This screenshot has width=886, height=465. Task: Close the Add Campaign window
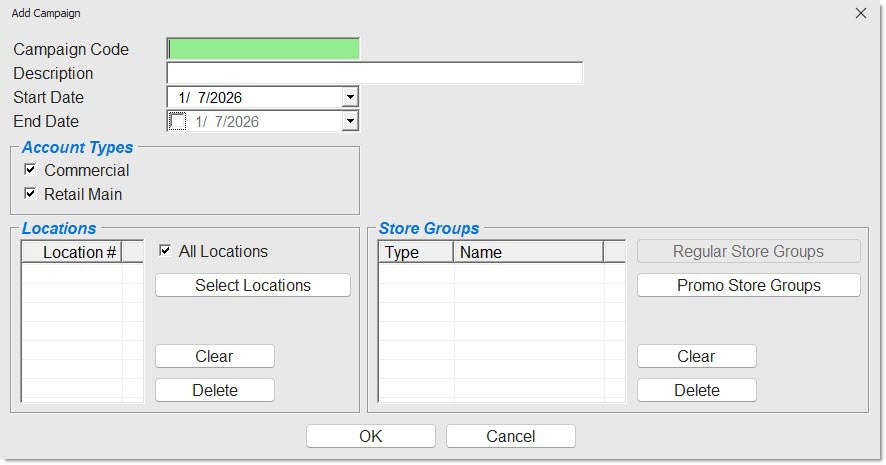point(861,13)
